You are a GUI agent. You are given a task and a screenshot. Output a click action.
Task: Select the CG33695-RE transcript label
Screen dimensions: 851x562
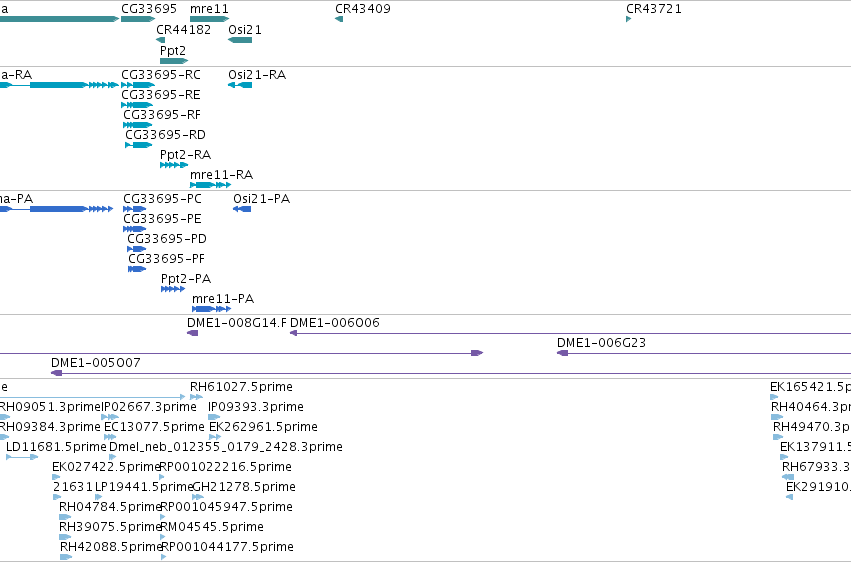[161, 95]
